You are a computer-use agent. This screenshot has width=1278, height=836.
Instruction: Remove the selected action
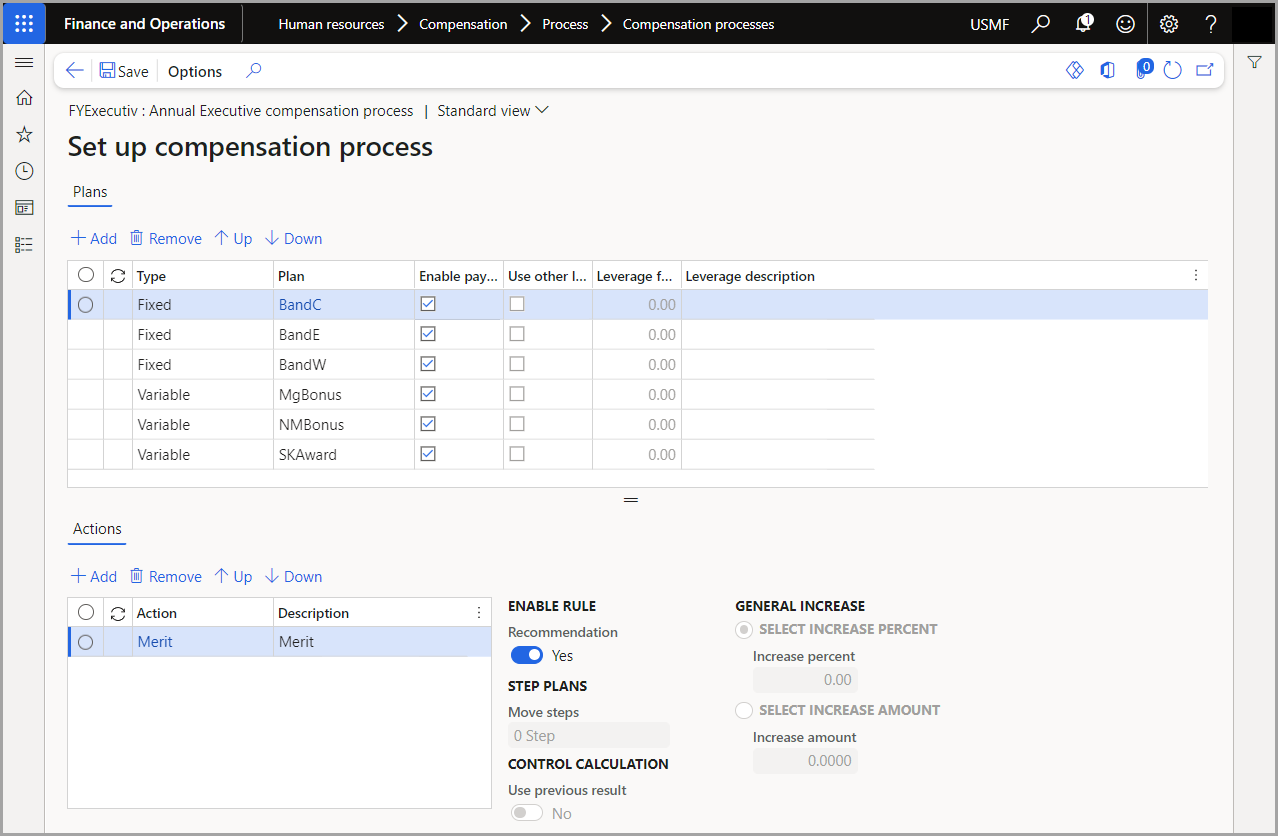click(x=166, y=576)
